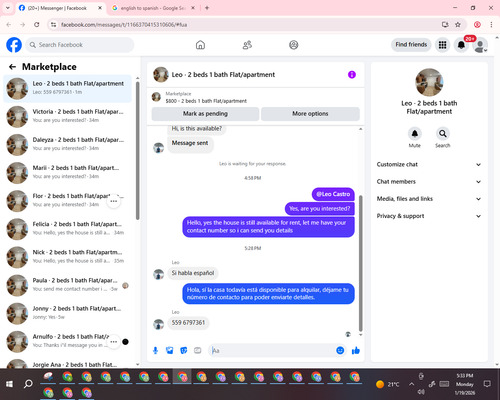Click the Mark as pending button

(205, 114)
